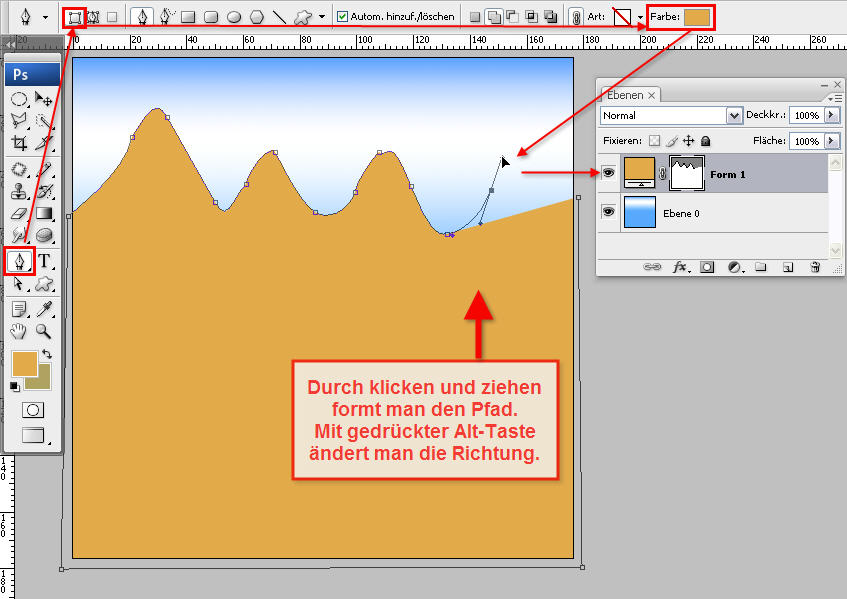
Task: Uncheck the Autom. hinzuf./löschen checkbox
Action: [342, 17]
